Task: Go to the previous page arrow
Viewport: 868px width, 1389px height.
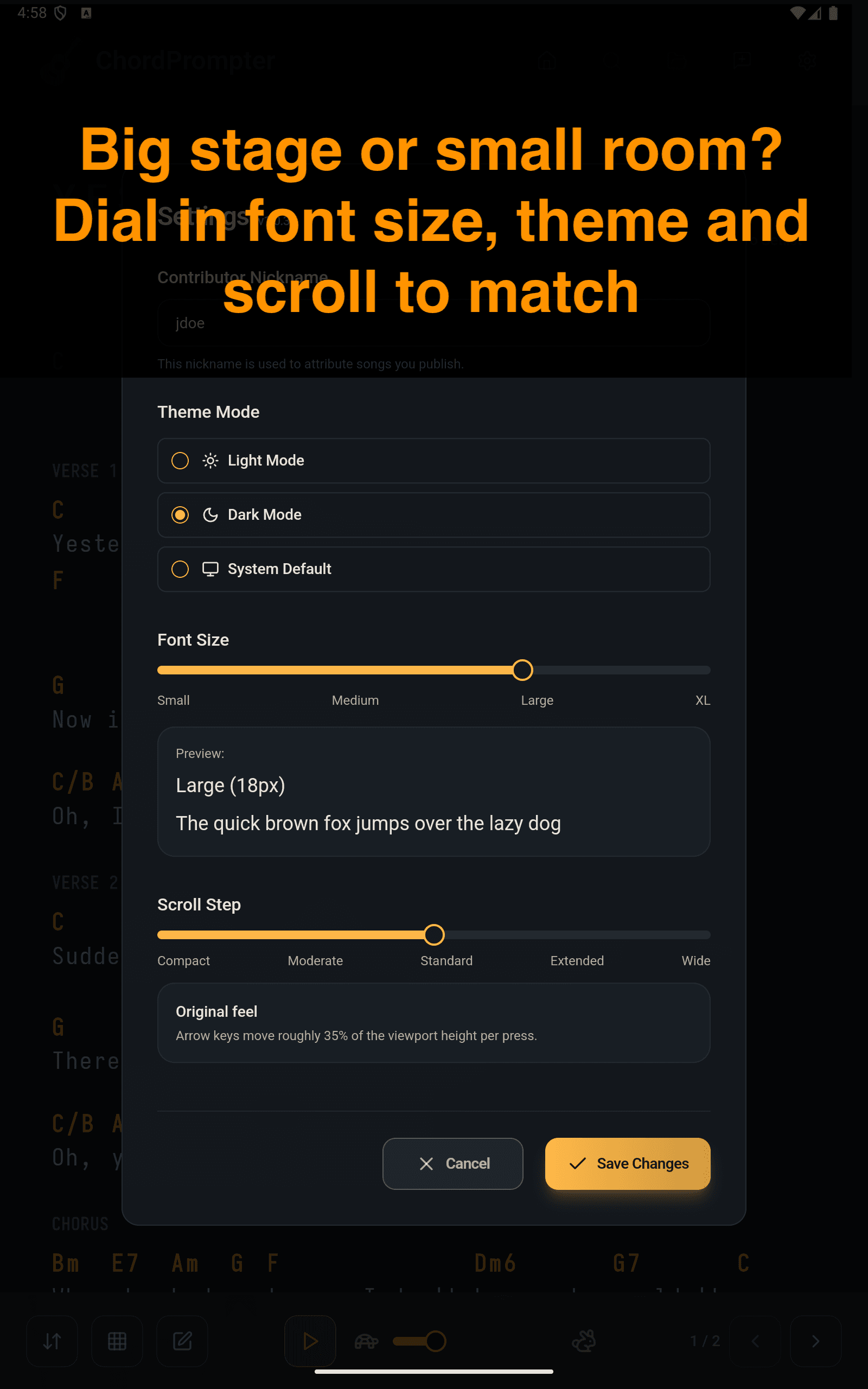Action: [x=756, y=1341]
